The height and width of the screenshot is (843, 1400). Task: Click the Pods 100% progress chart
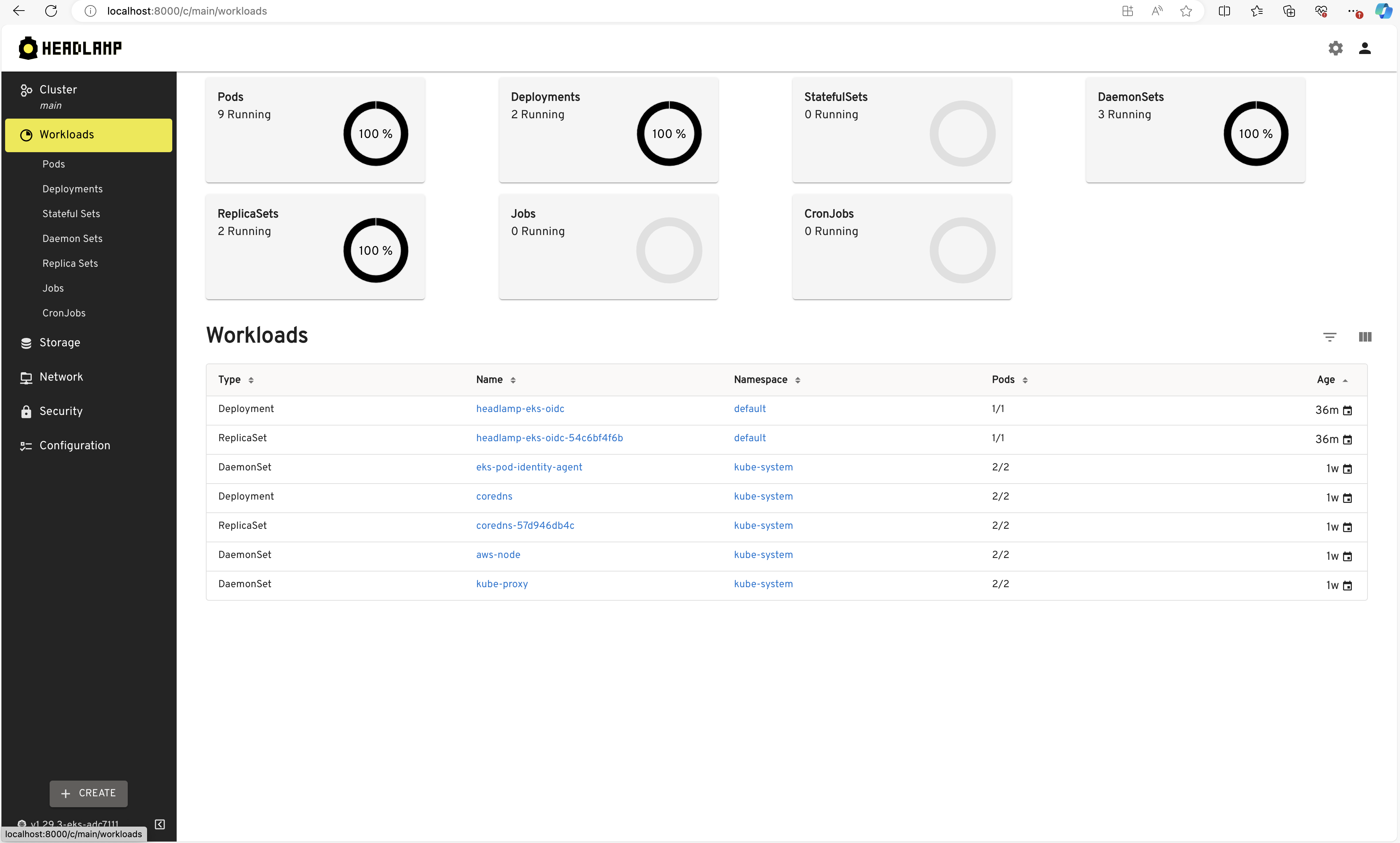point(376,134)
